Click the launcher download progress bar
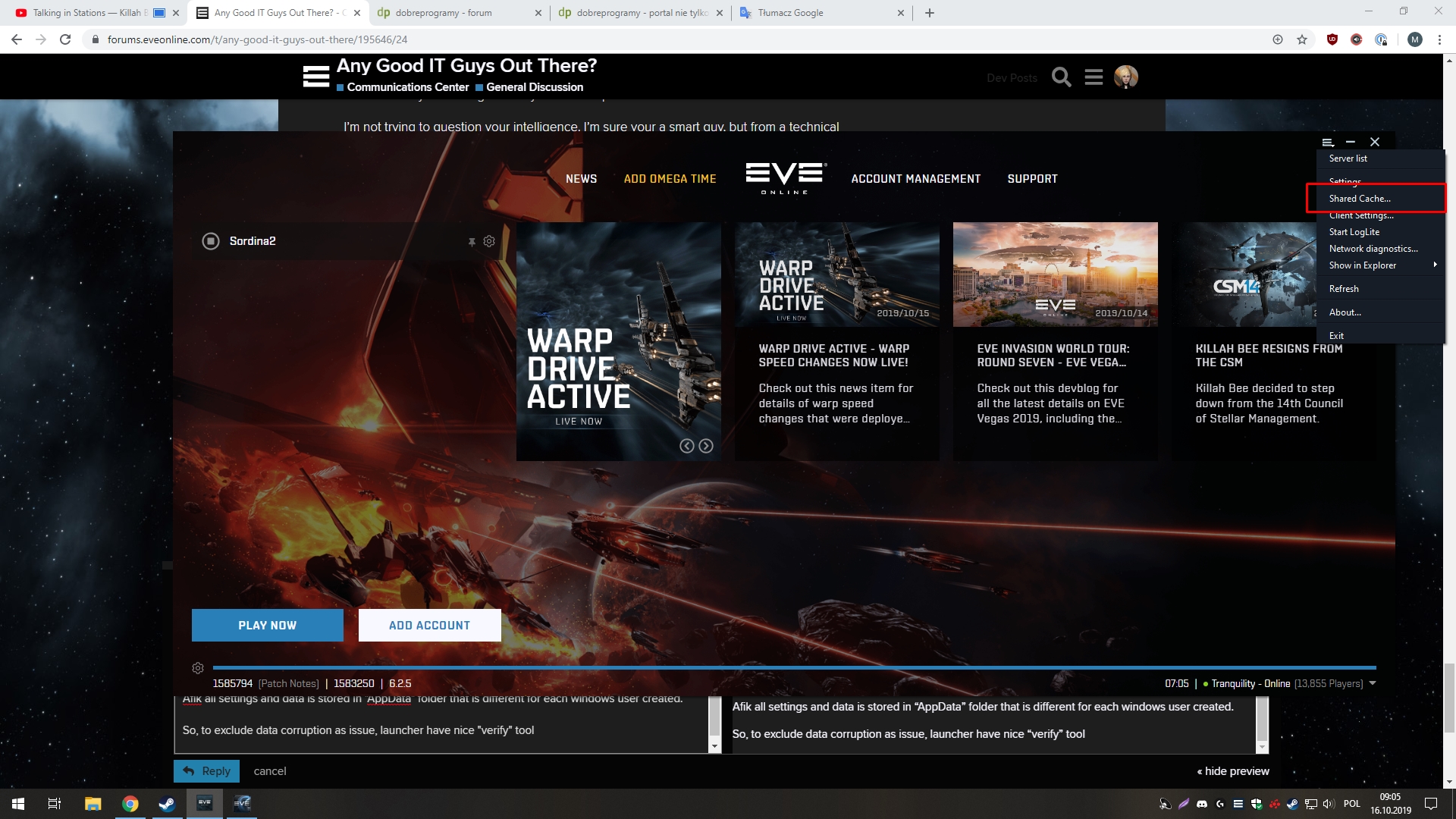The height and width of the screenshot is (819, 1456). click(795, 668)
